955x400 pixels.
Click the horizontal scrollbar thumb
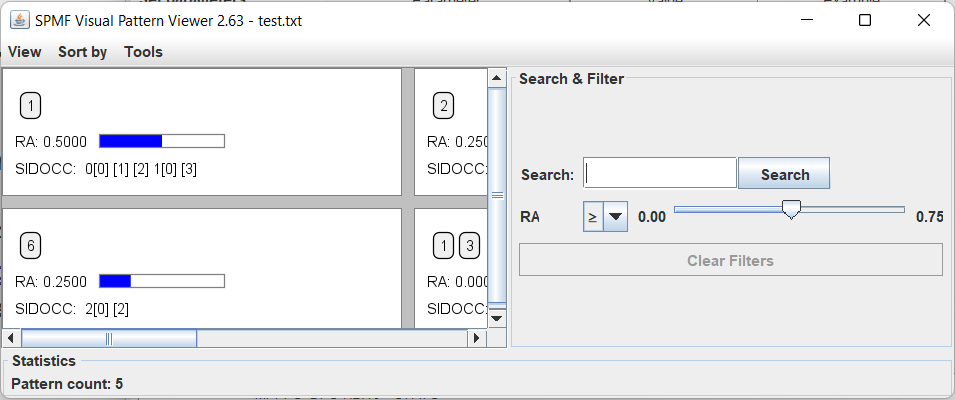(109, 338)
